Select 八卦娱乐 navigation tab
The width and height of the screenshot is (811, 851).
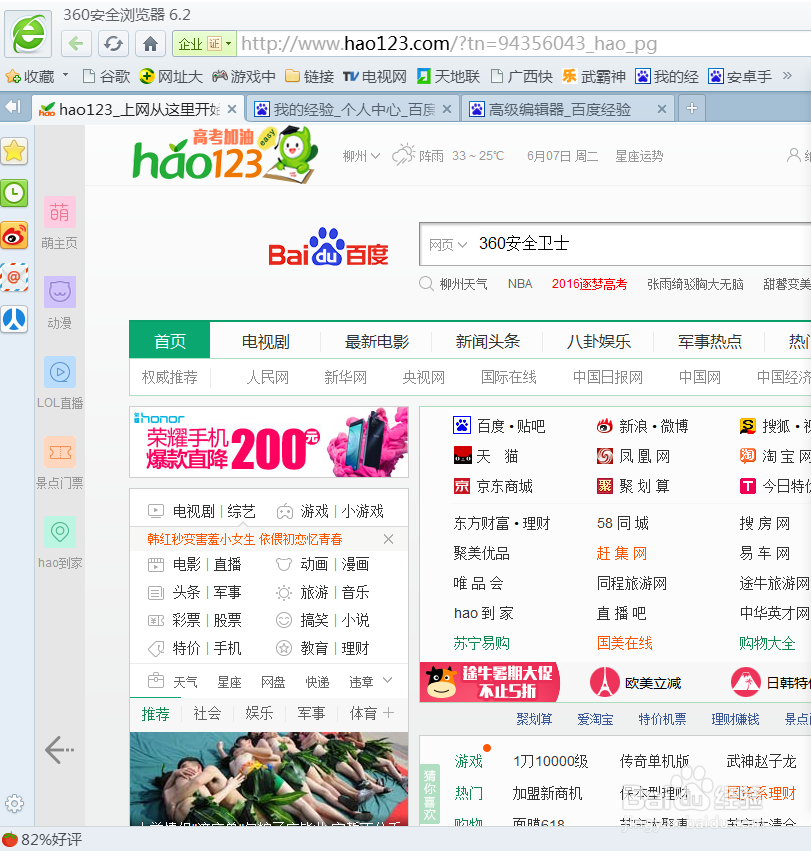point(599,341)
